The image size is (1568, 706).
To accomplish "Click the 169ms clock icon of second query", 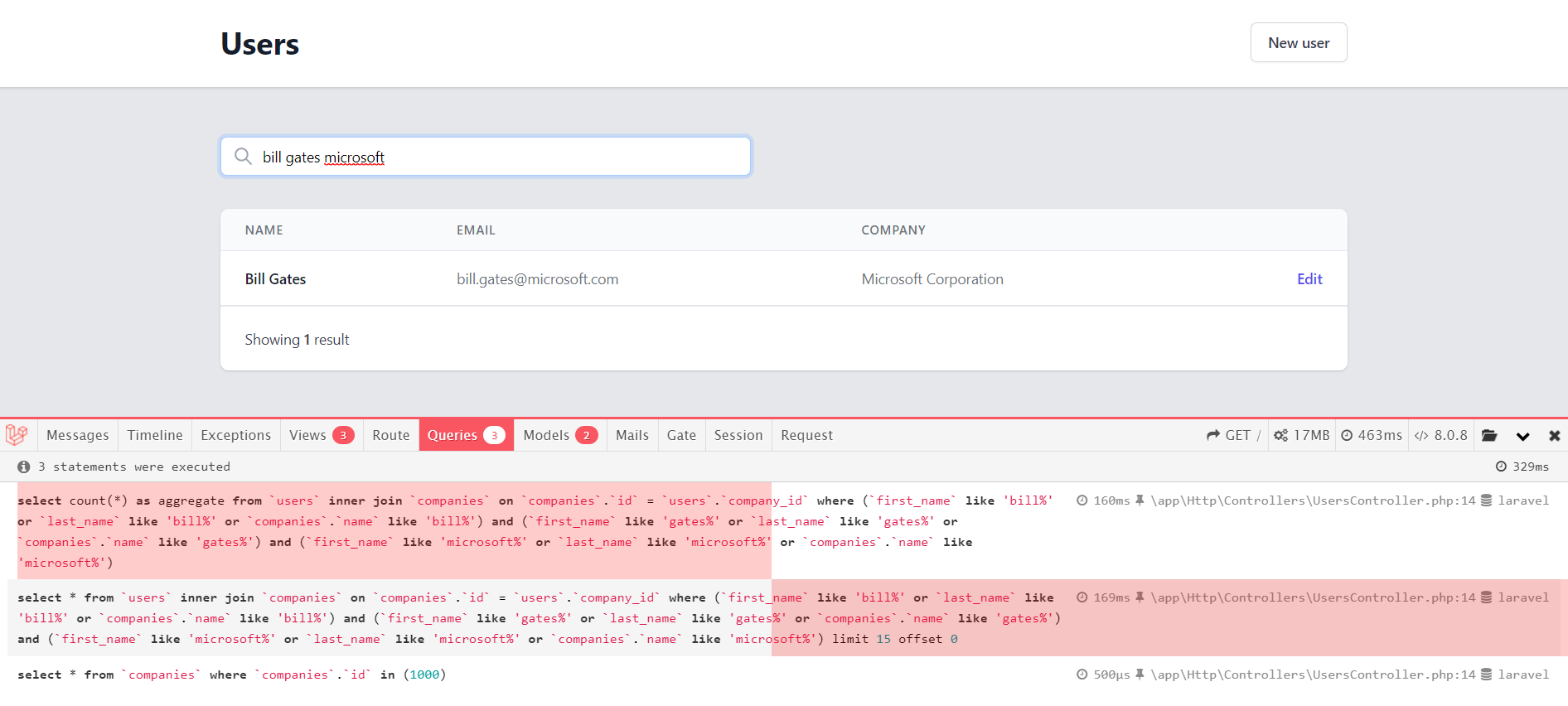I will pos(1082,597).
